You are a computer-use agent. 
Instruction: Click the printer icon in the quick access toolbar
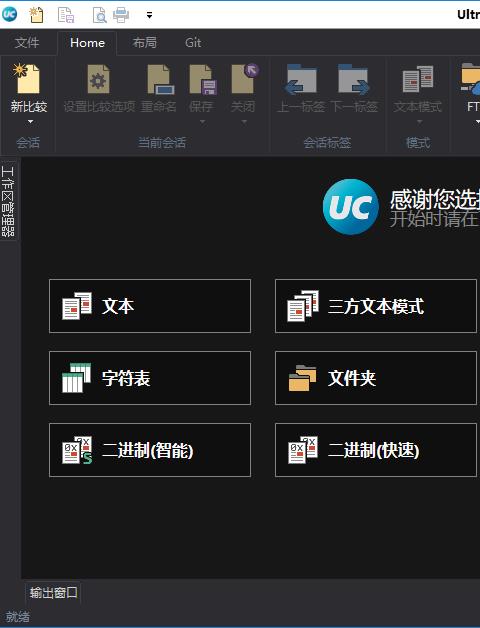[x=121, y=15]
